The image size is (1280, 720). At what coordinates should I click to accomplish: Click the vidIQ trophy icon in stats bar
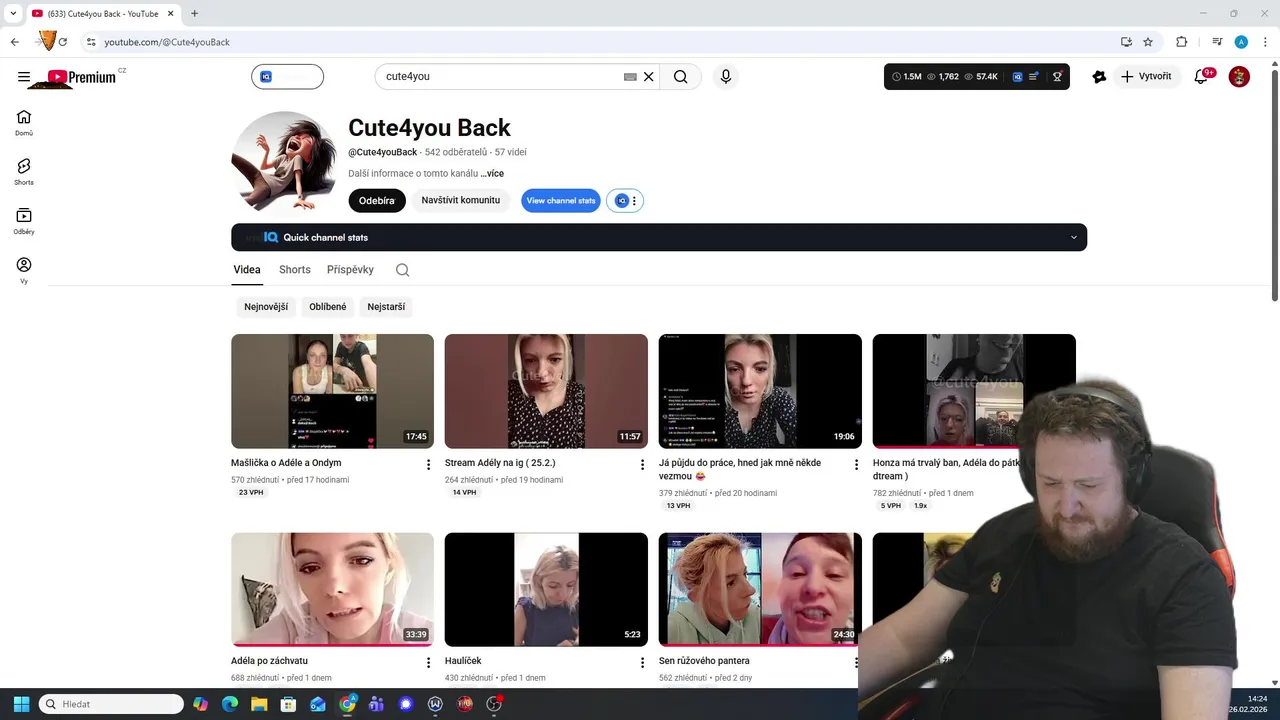1057,77
